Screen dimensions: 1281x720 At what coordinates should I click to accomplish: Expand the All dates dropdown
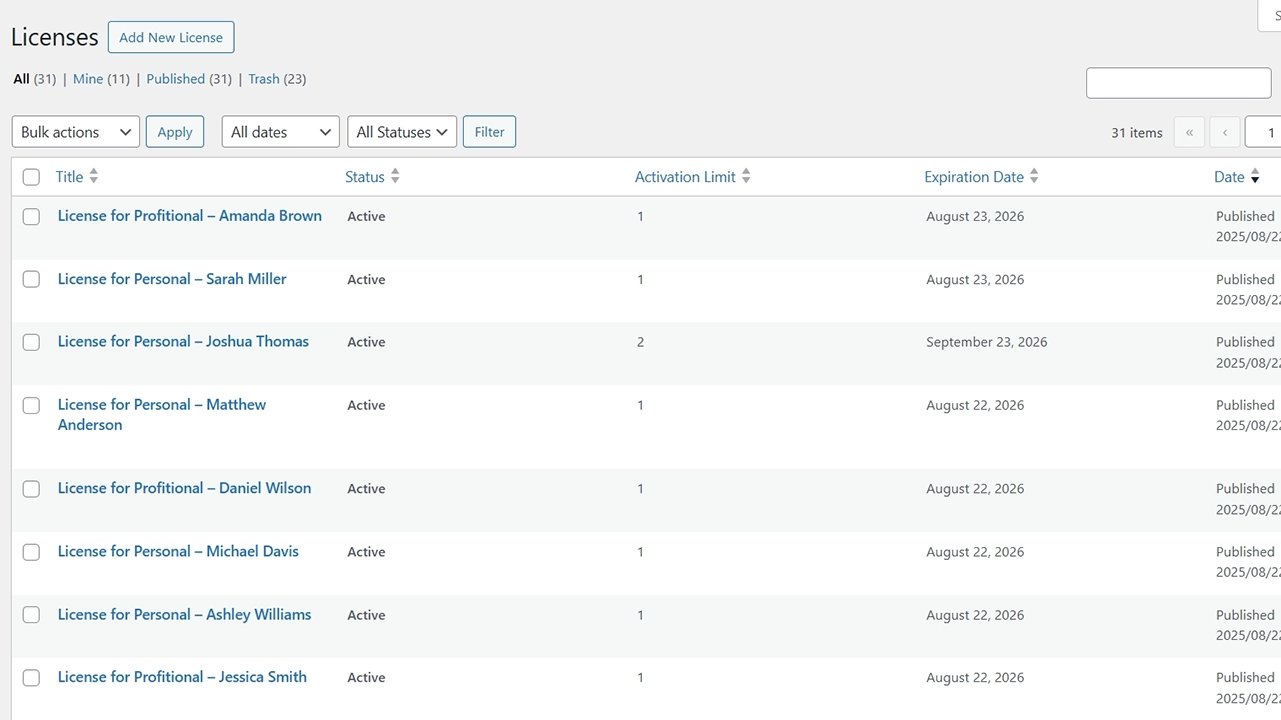tap(280, 132)
